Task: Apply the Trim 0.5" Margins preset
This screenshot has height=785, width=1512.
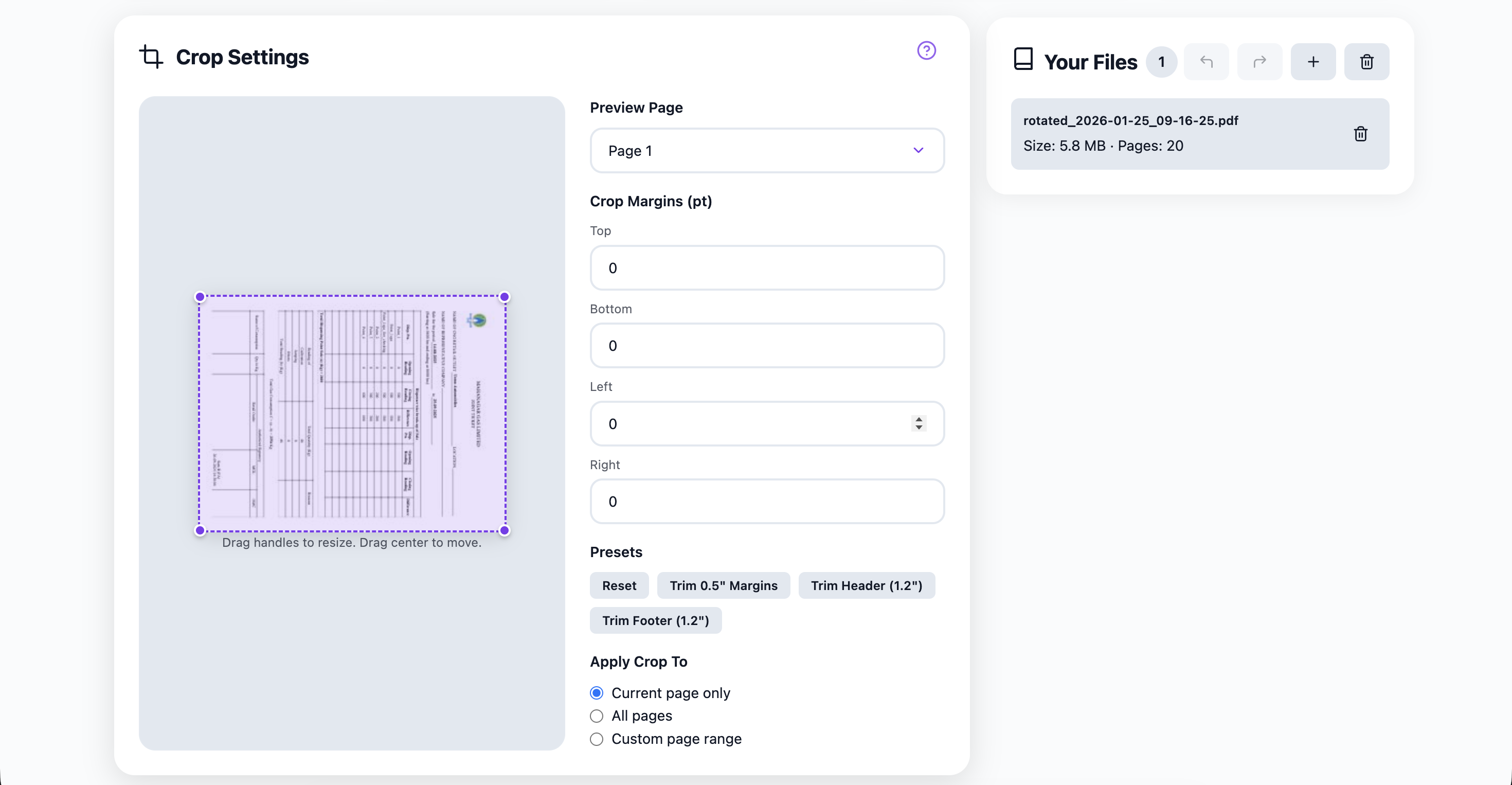Action: [723, 585]
